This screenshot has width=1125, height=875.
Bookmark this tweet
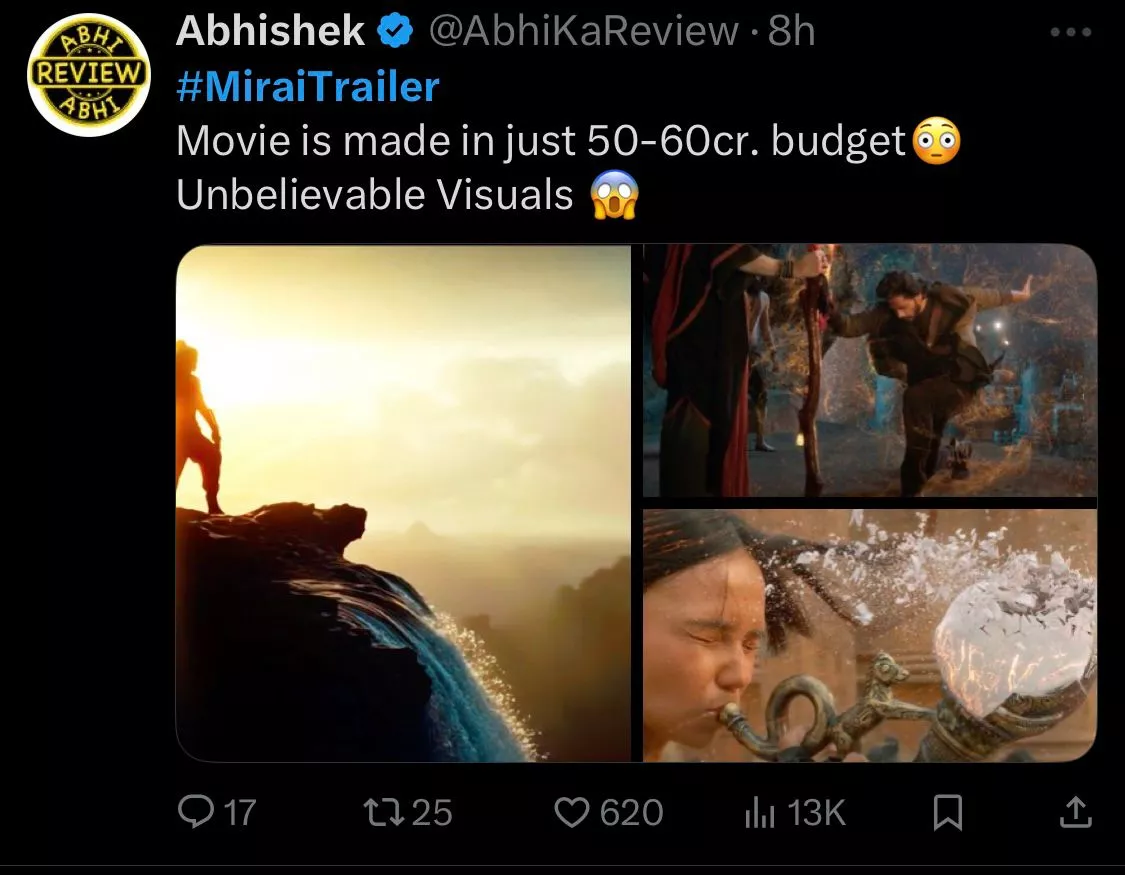(x=947, y=812)
